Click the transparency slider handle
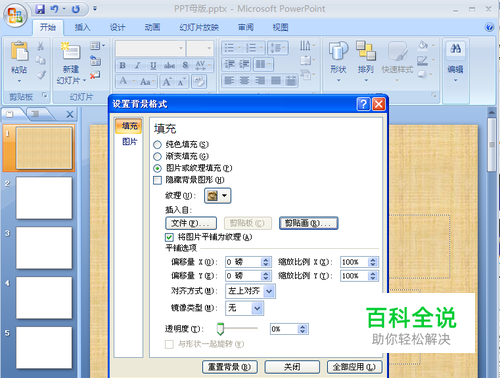Image resolution: width=500 pixels, height=378 pixels. pyautogui.click(x=220, y=329)
